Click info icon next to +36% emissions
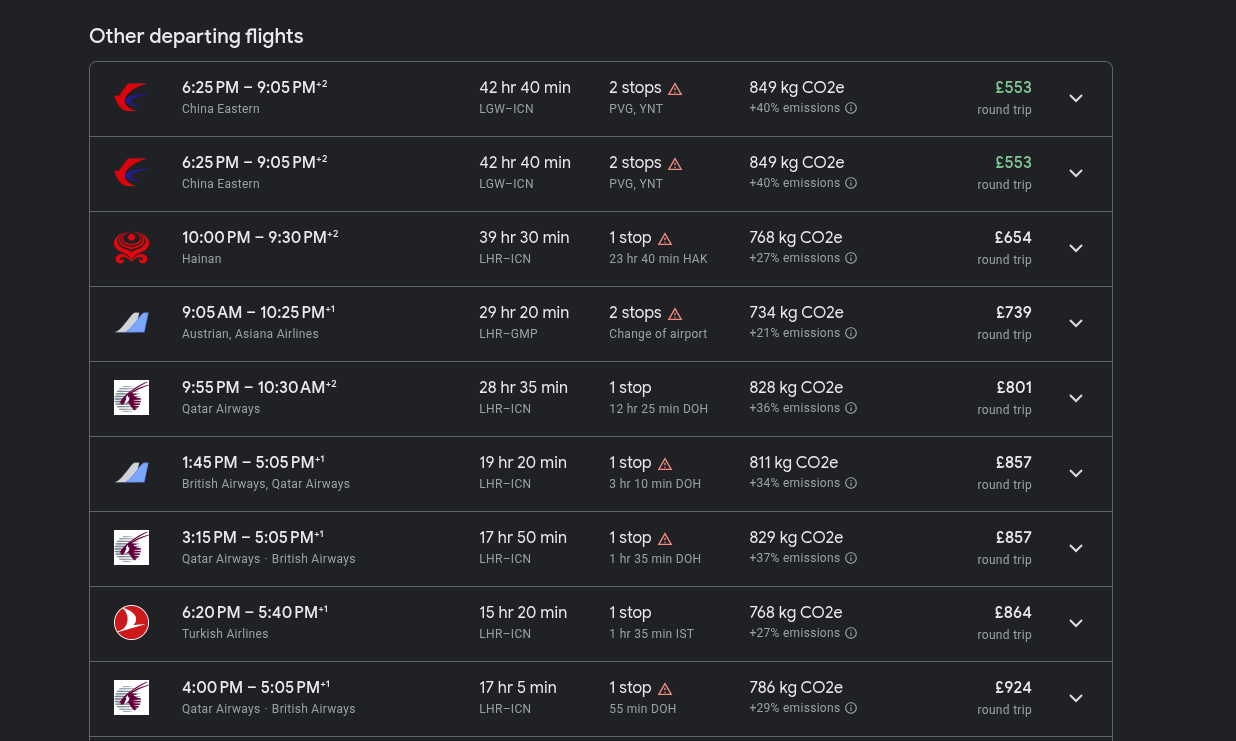Screen dimensions: 1236x741 point(851,408)
